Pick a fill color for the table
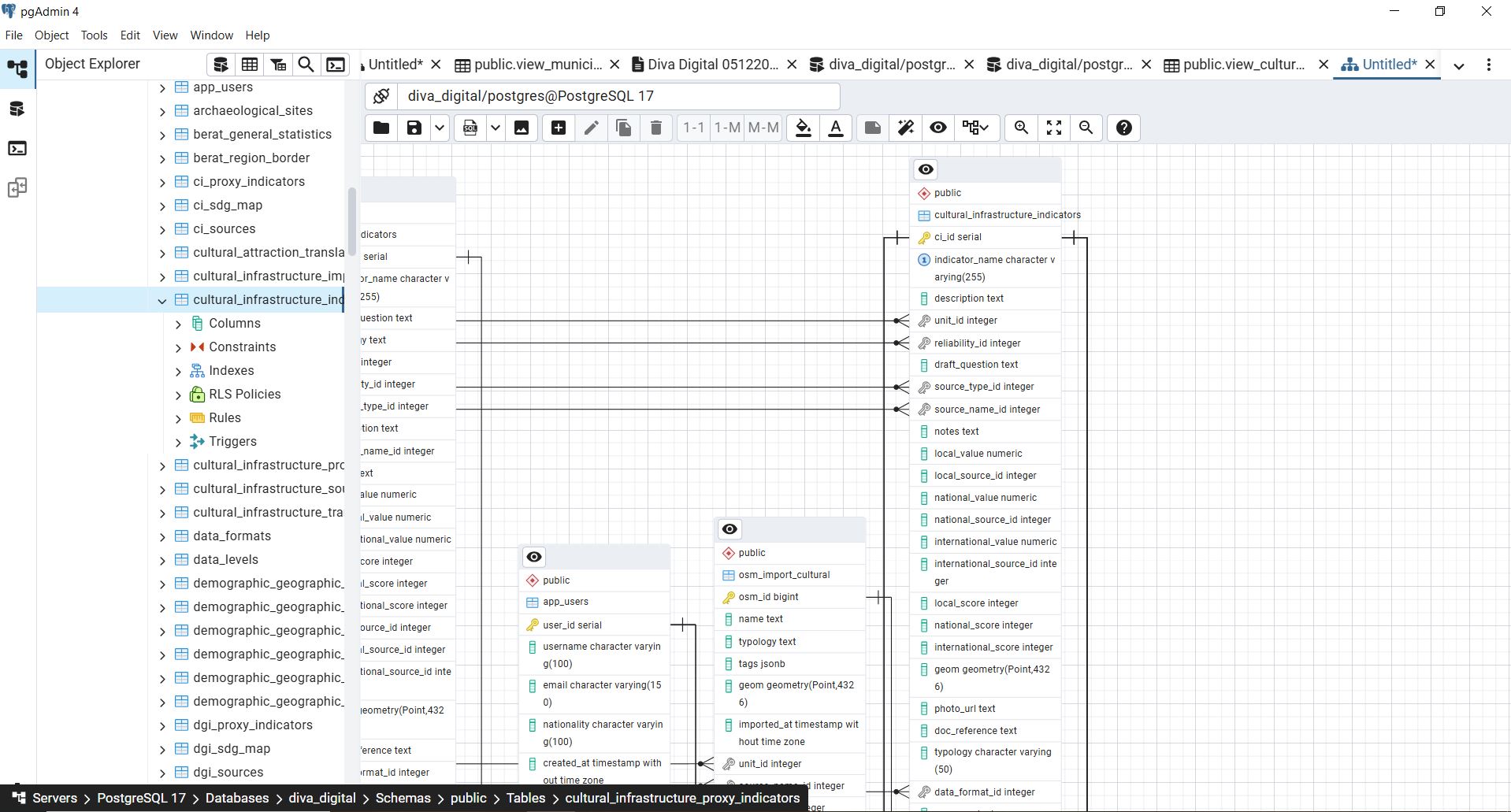1511x812 pixels. [x=803, y=128]
